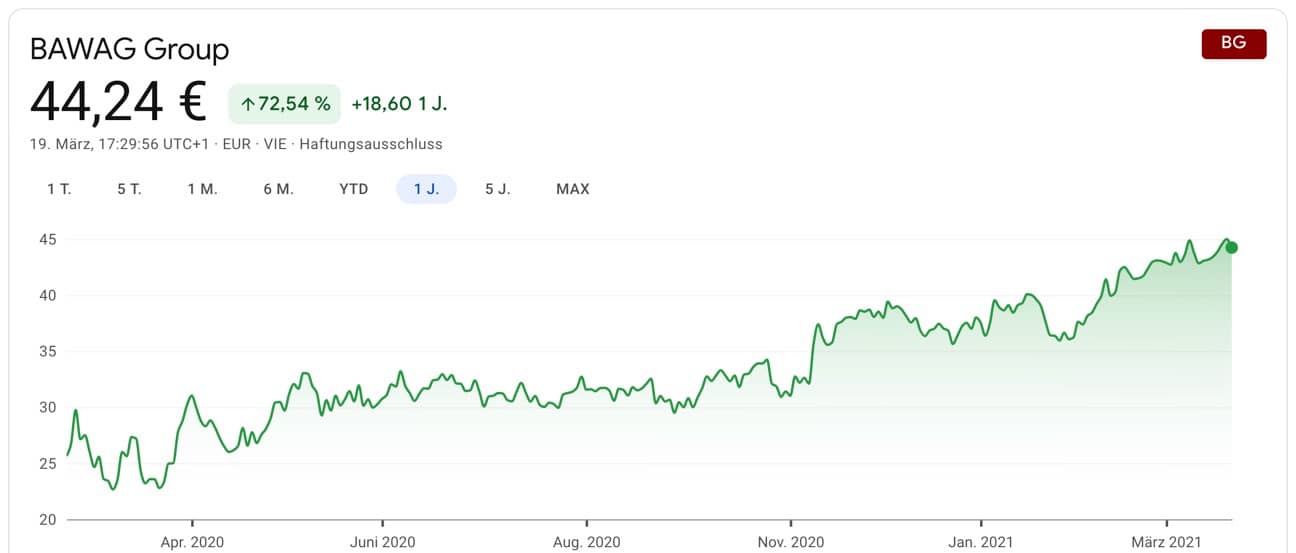Click the 19. März timestamp text
This screenshot has height=553, width=1296.
tap(120, 144)
